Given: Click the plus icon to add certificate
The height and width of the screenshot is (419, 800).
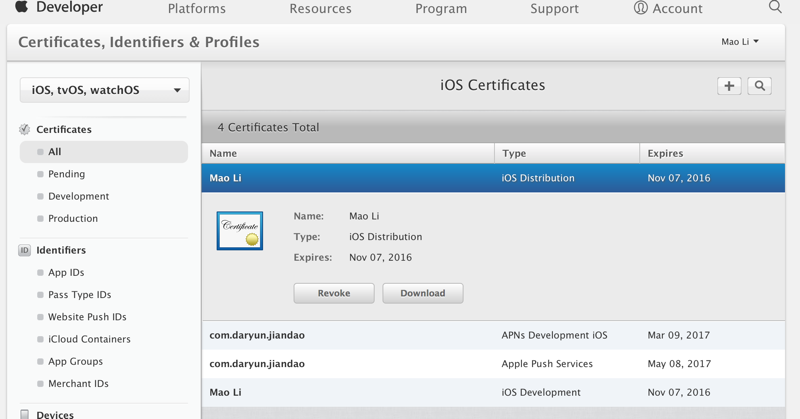Looking at the screenshot, I should click(x=729, y=86).
